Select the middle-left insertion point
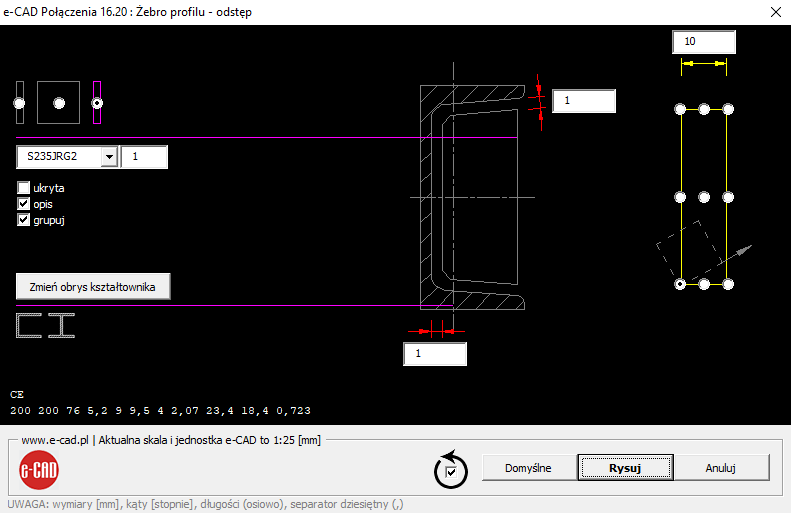This screenshot has height=513, width=791. click(x=680, y=197)
